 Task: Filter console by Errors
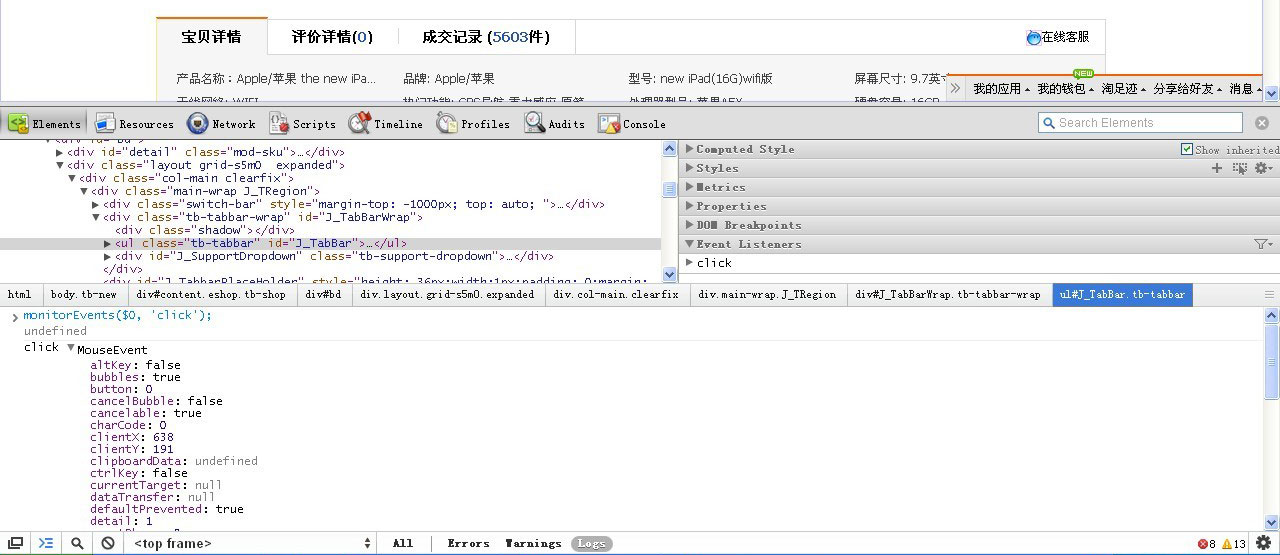pyautogui.click(x=468, y=543)
